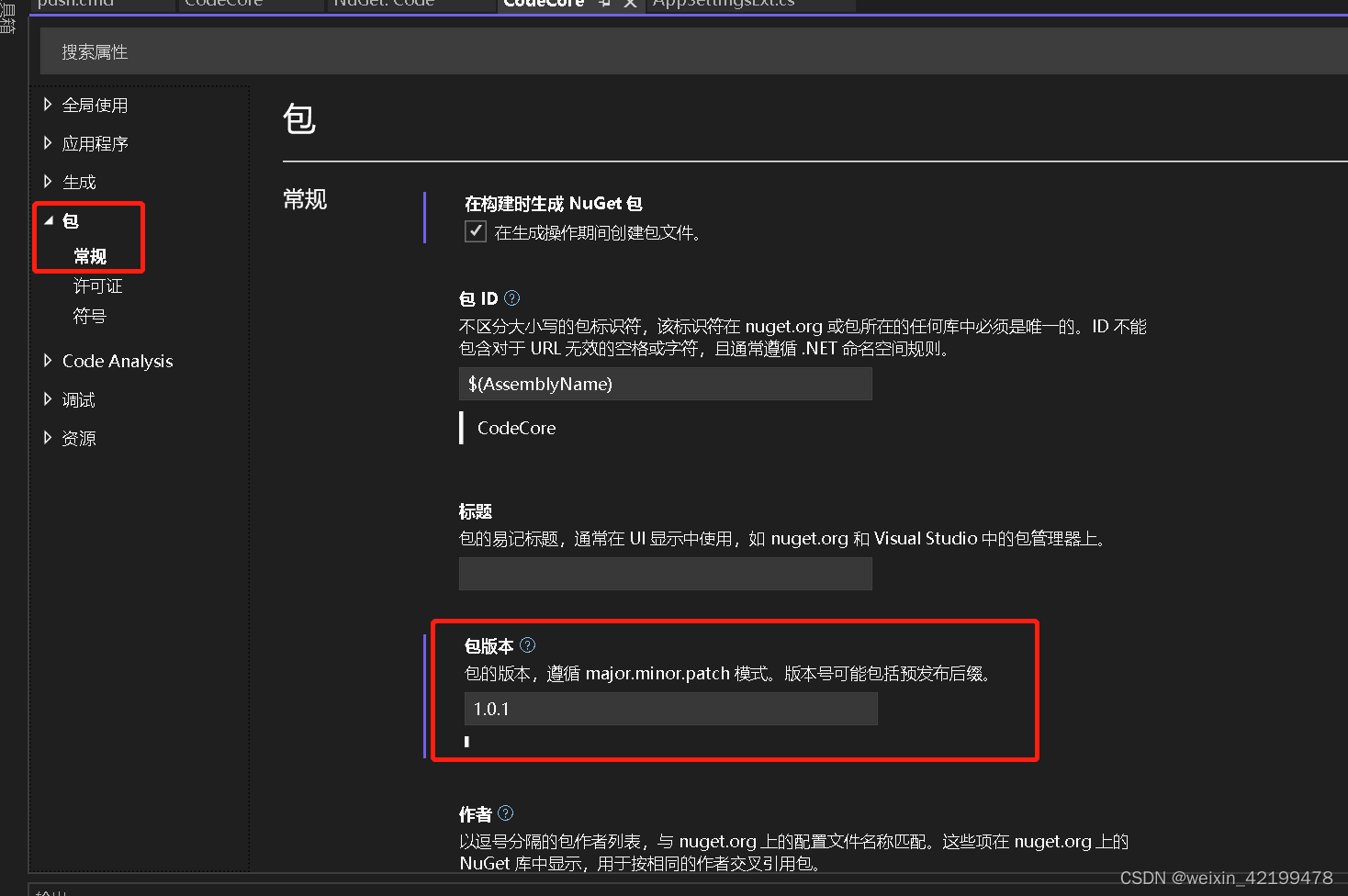The image size is (1348, 896).
Task: Expand the Code Analysis tree node
Action: [x=48, y=361]
